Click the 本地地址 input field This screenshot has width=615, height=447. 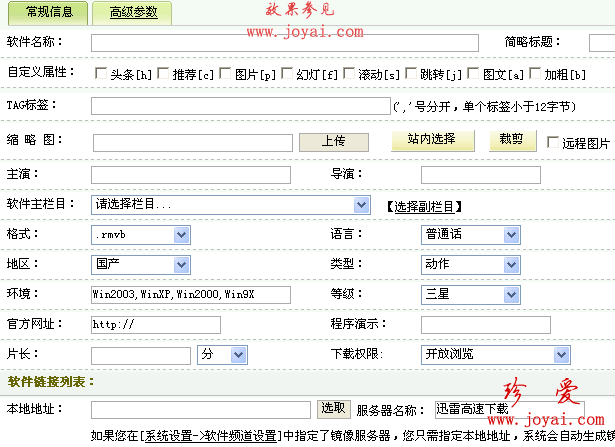201,410
